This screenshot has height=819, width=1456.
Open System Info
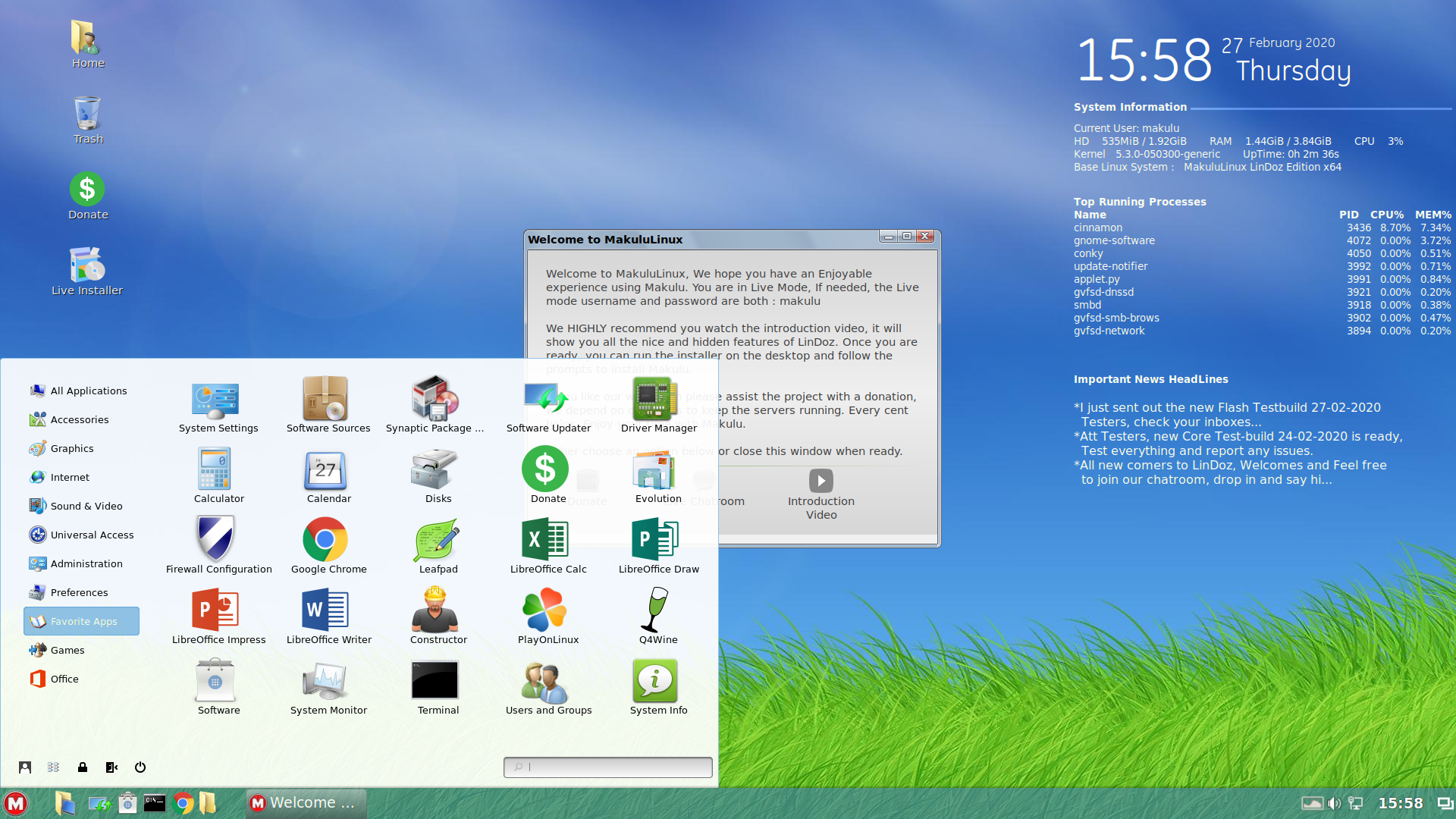tap(658, 687)
